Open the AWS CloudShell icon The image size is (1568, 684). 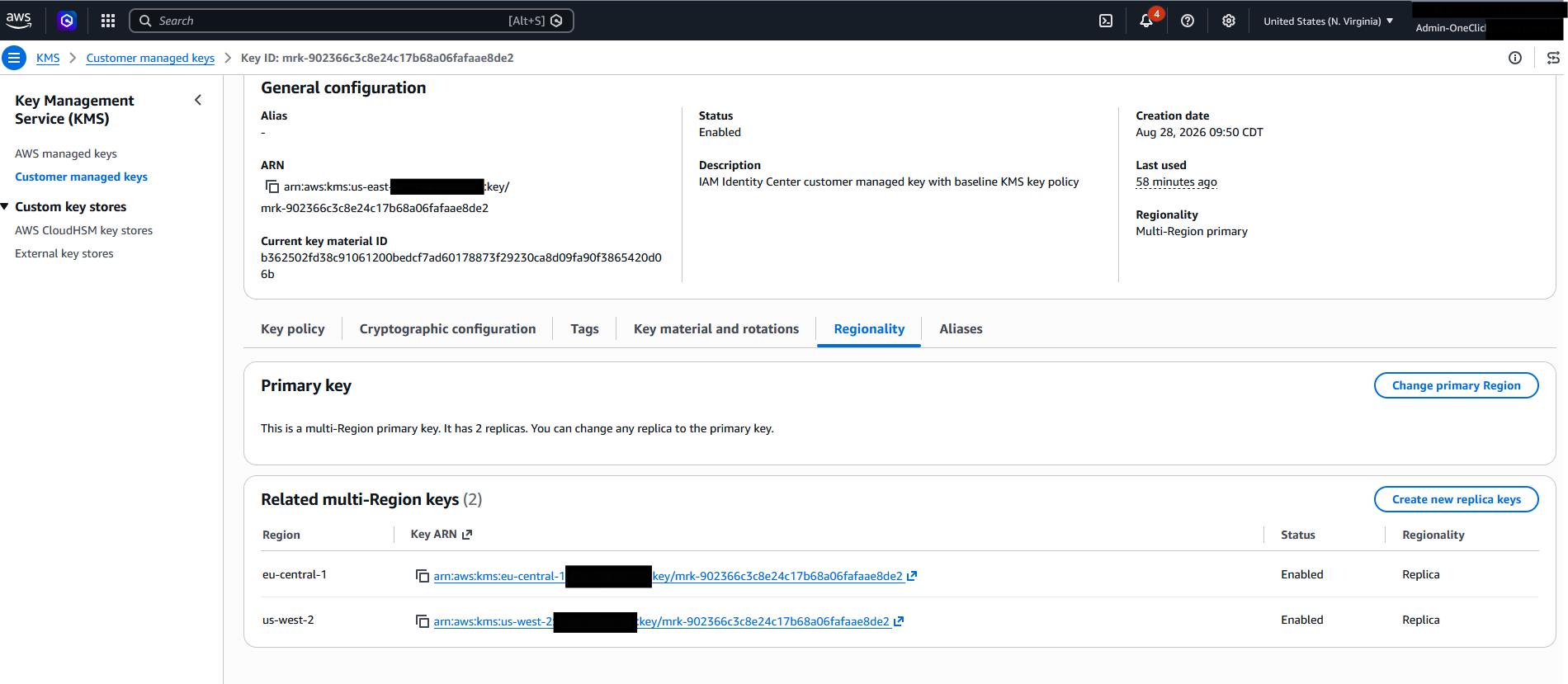(x=1106, y=21)
